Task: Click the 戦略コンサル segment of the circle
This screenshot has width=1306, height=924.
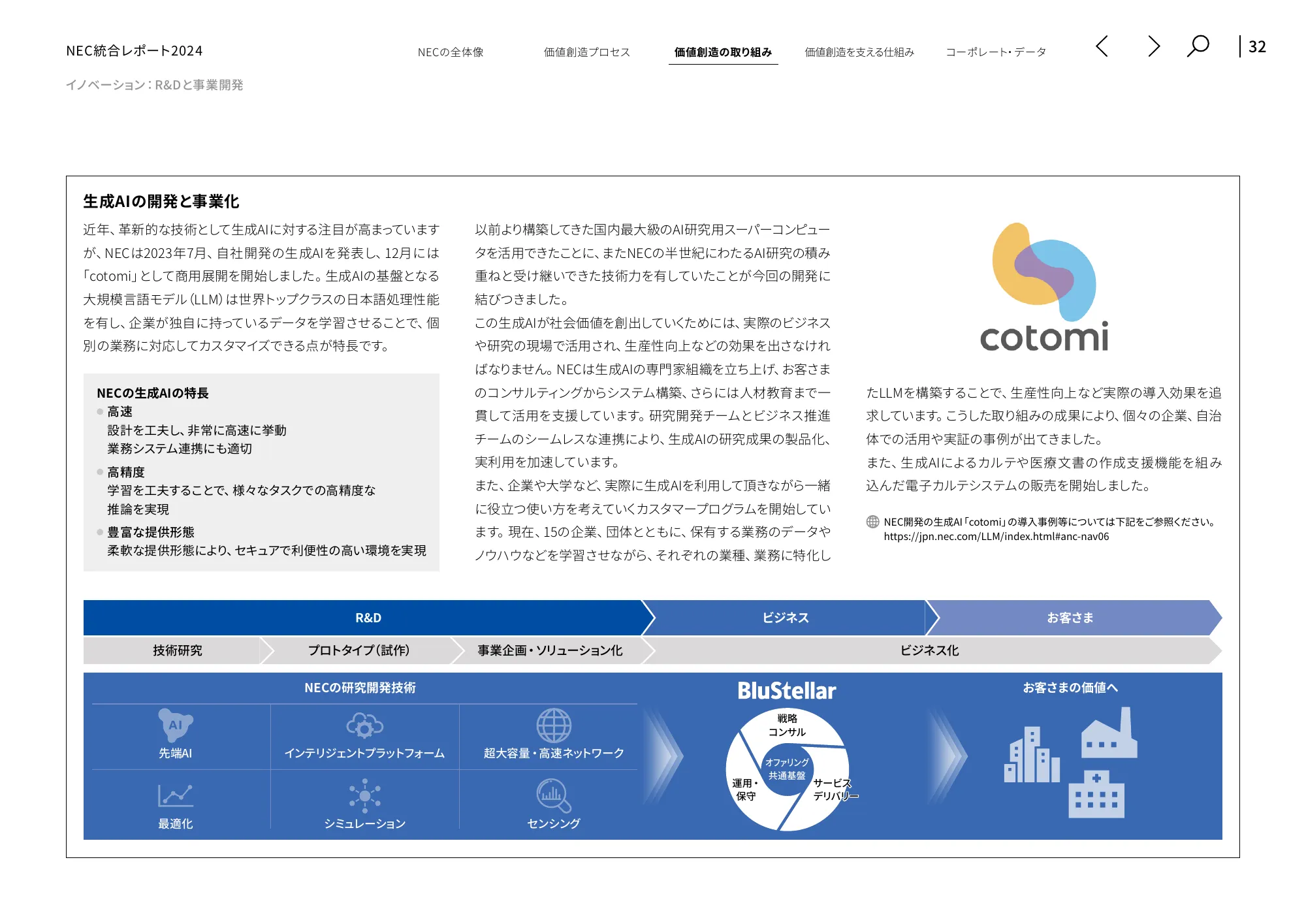Action: pos(787,725)
